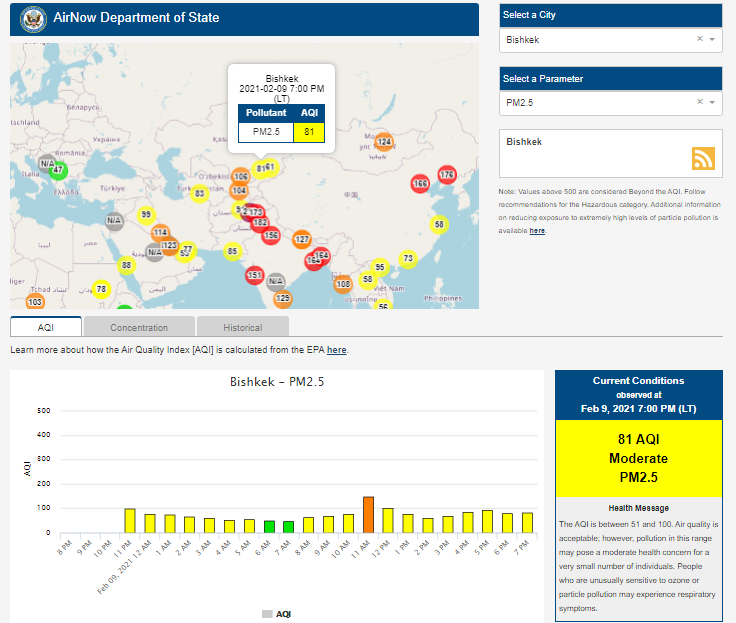Expand the Select a City dropdown arrow
This screenshot has height=623, width=736.
(x=712, y=40)
